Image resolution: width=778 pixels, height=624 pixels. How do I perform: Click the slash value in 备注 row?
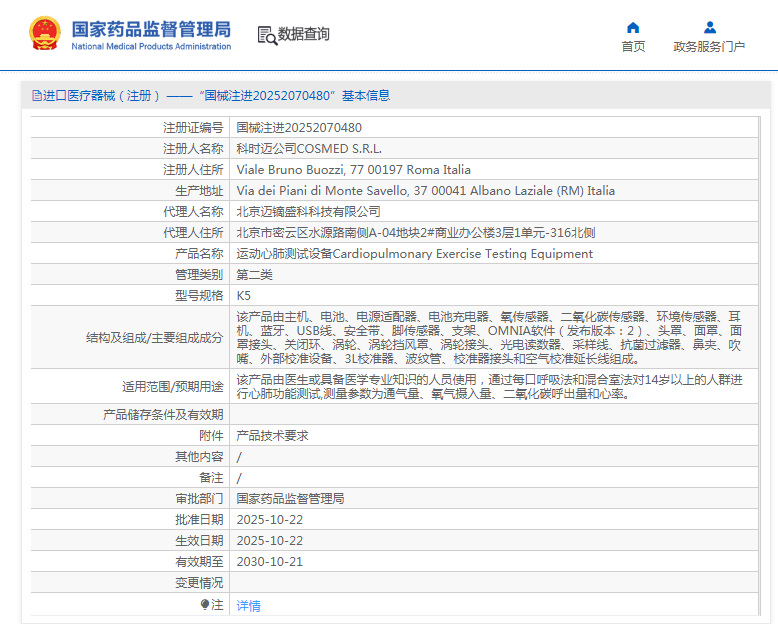point(239,478)
